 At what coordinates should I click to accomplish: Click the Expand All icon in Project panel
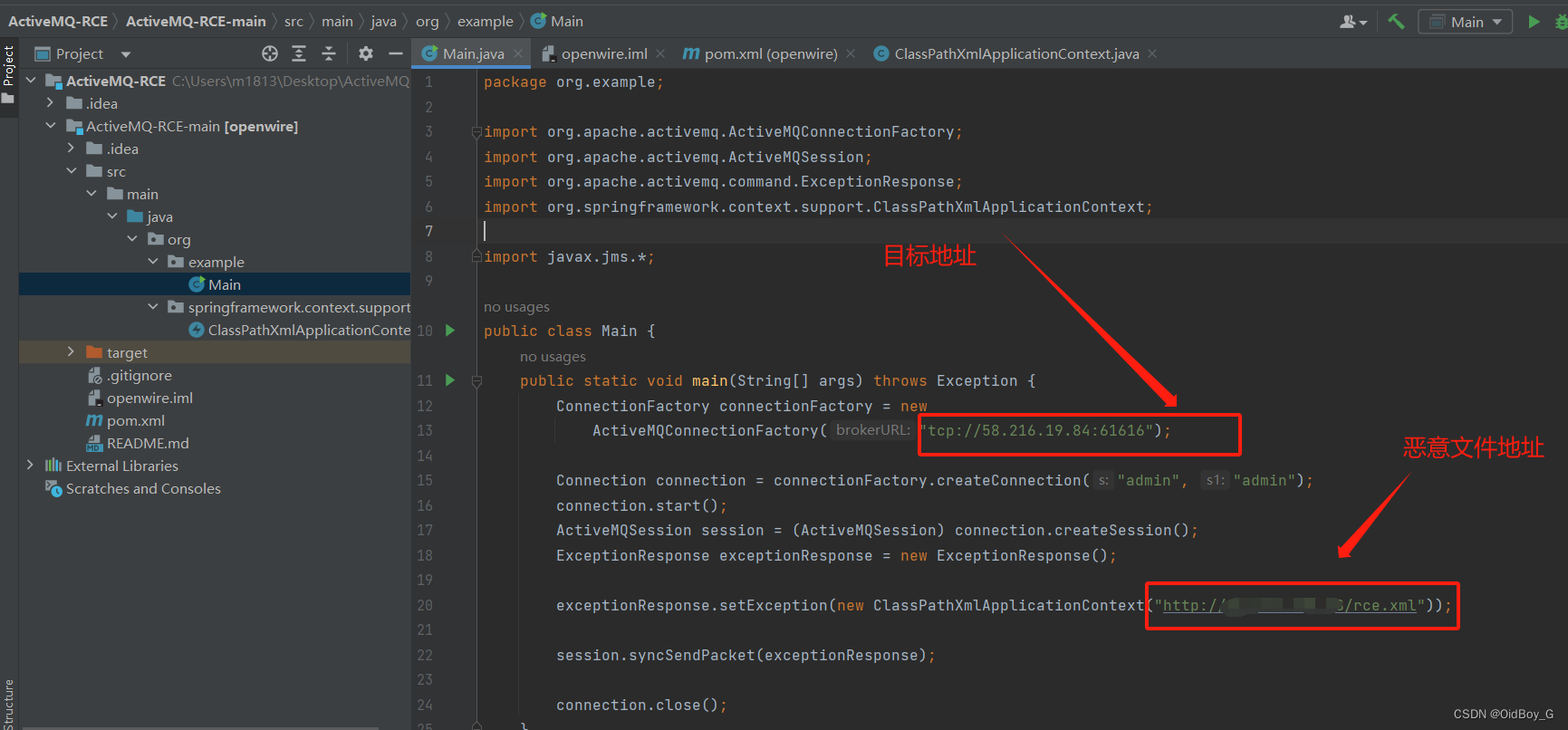tap(299, 53)
